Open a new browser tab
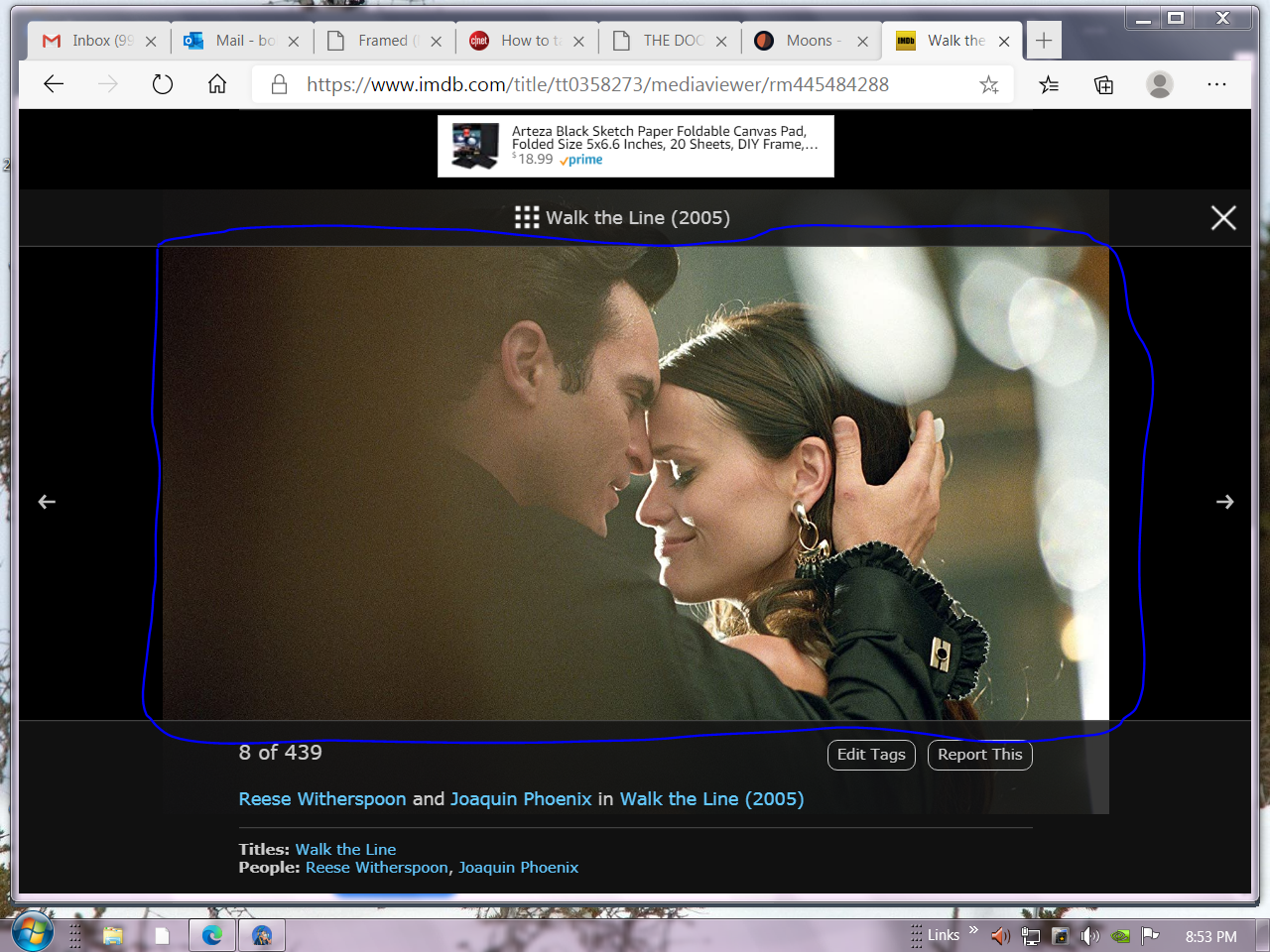Viewport: 1270px width, 952px height. (x=1043, y=41)
